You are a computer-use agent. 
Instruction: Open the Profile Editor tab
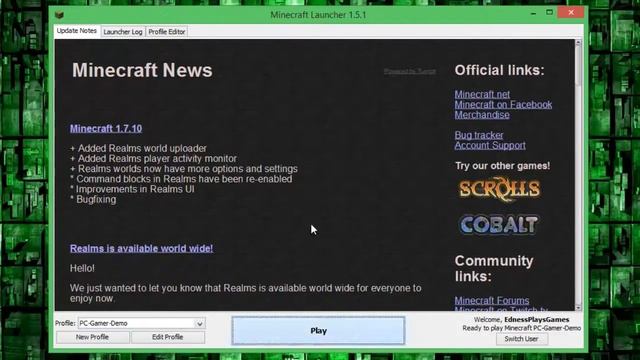click(x=167, y=32)
